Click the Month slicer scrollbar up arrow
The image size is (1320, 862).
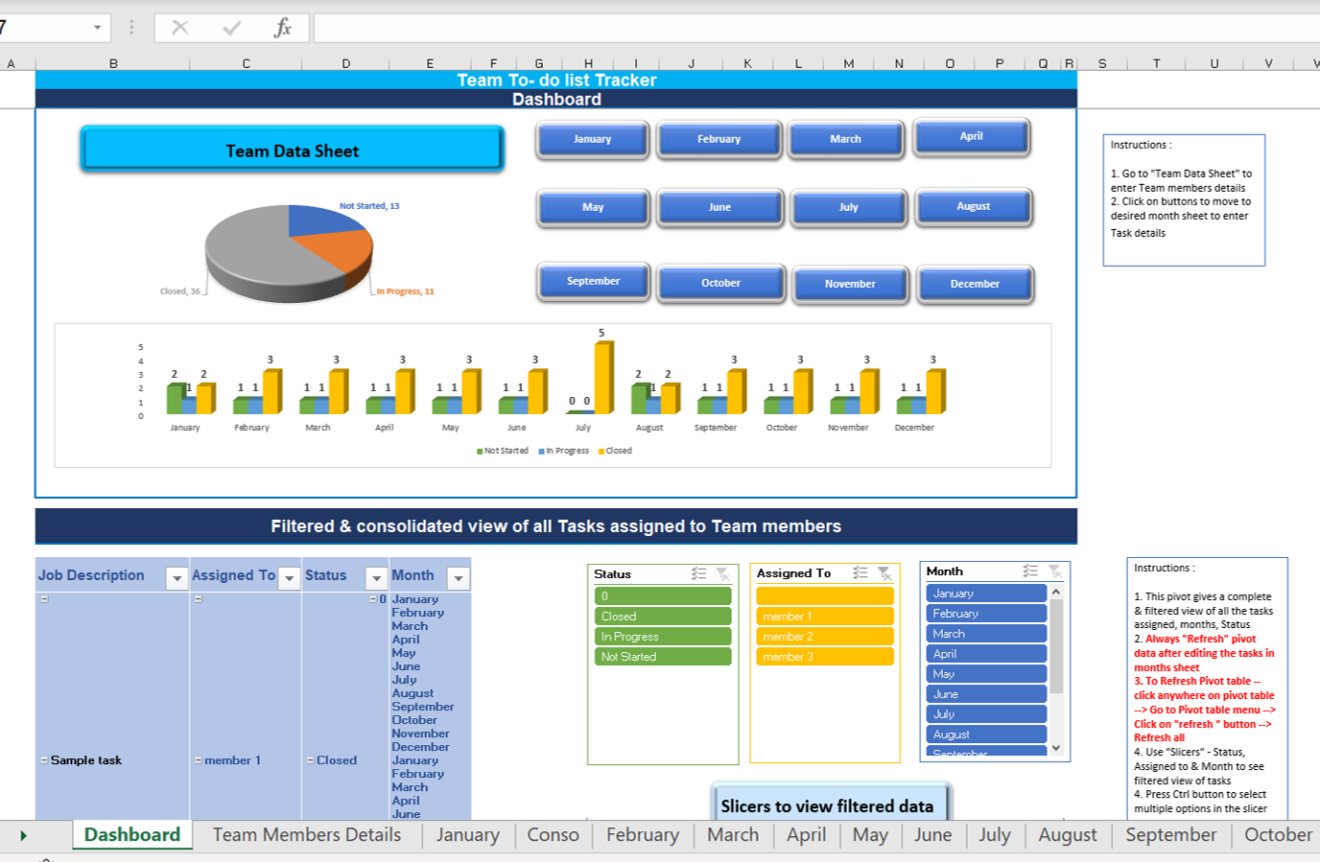click(1056, 592)
